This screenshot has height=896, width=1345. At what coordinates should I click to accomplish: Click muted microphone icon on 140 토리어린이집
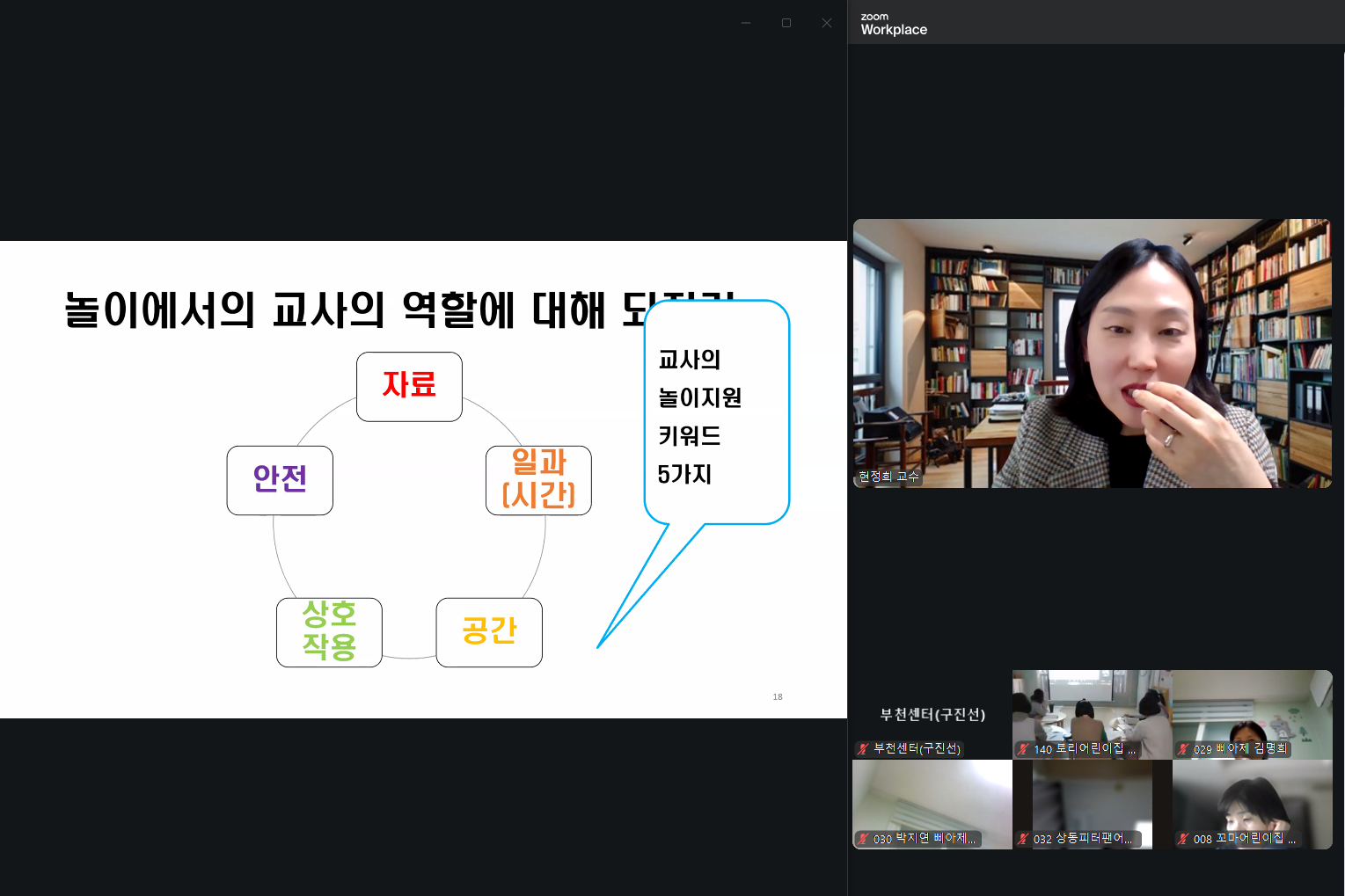click(1023, 749)
